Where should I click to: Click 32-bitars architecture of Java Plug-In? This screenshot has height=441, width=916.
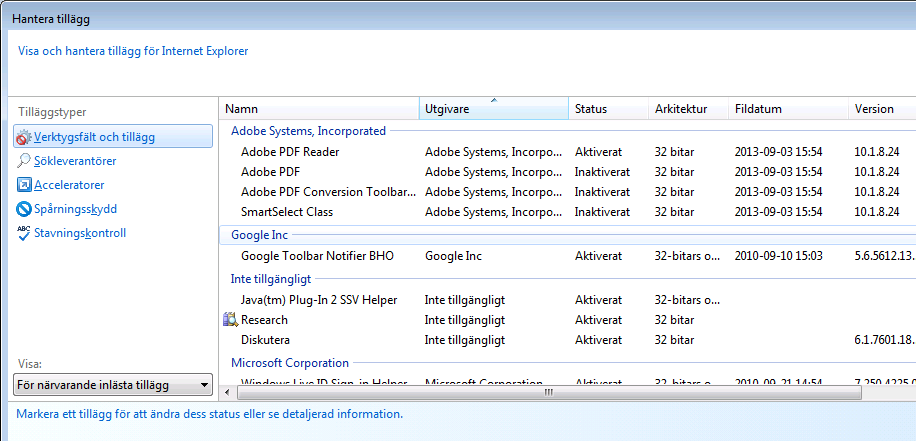(687, 300)
